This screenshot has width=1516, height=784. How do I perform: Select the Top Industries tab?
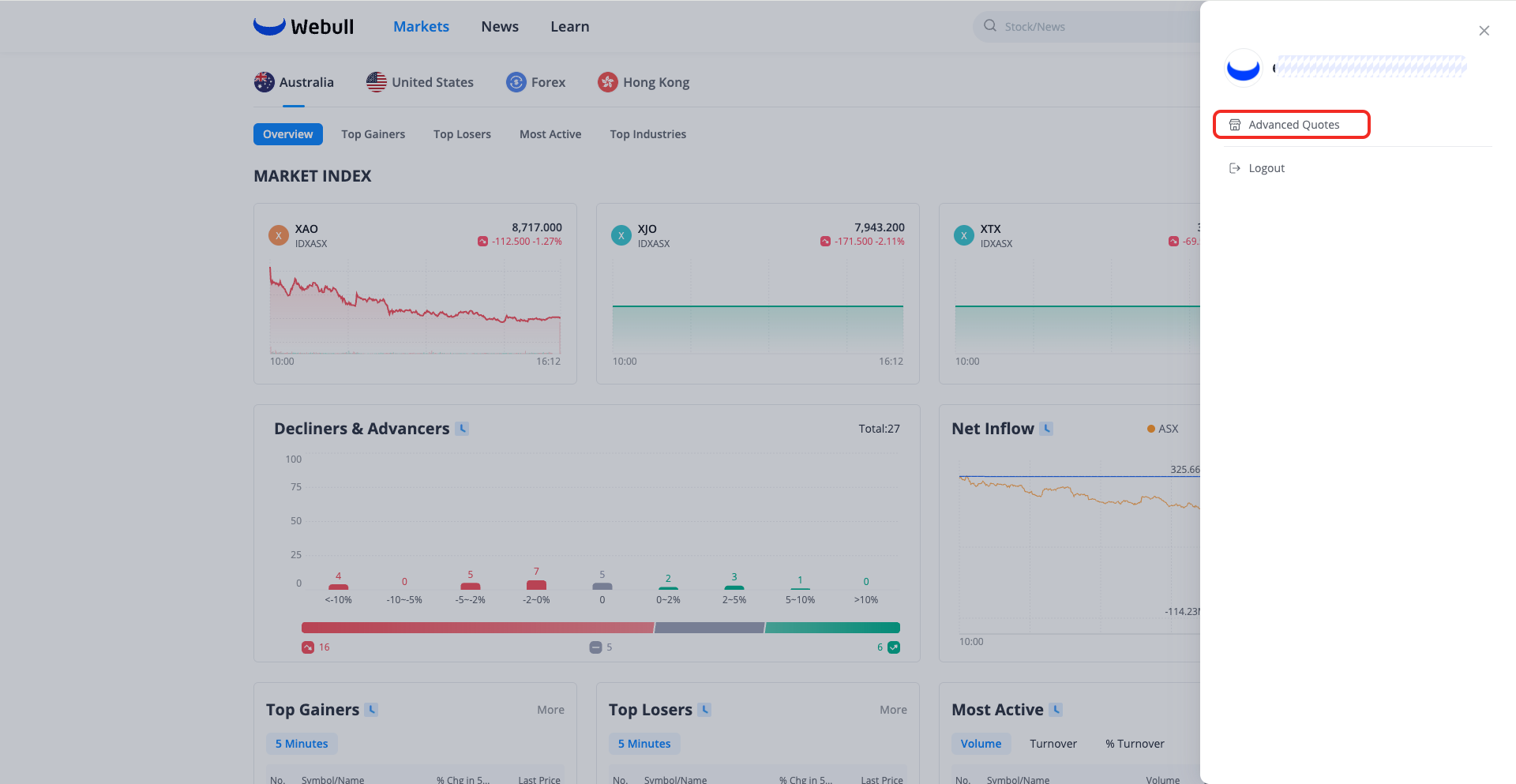tap(648, 134)
